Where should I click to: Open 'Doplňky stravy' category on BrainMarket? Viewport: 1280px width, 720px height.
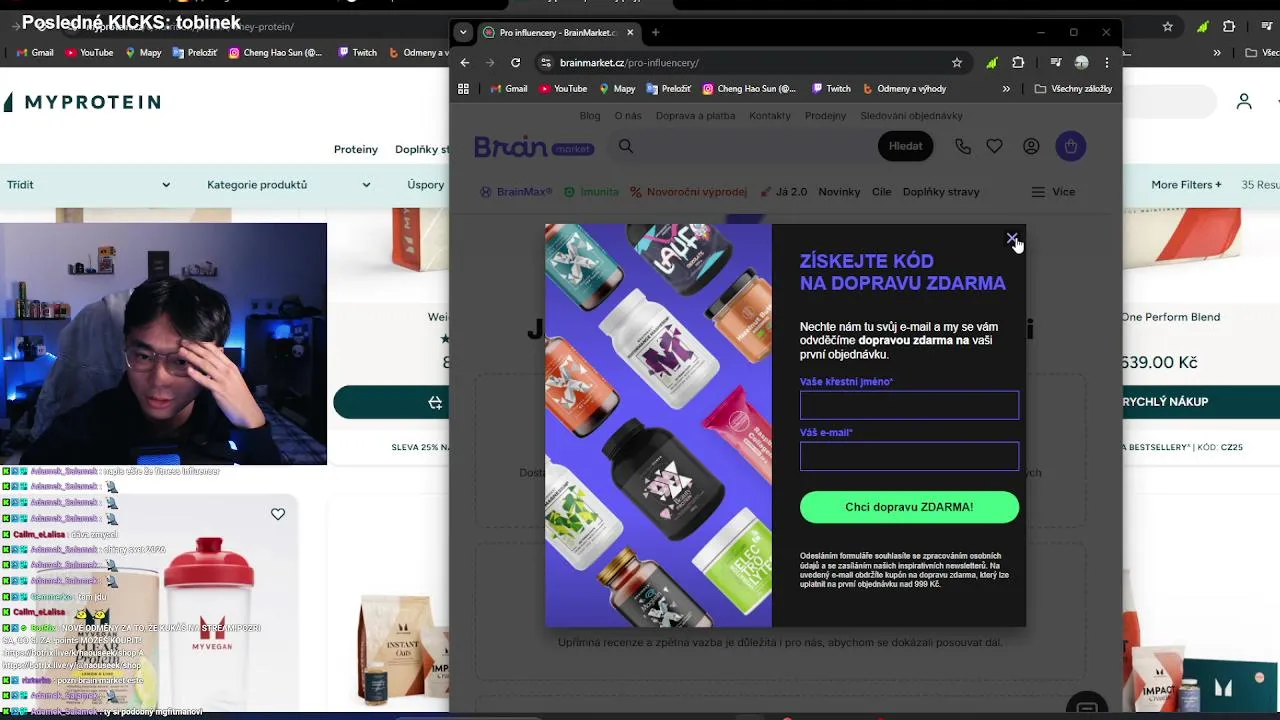[x=941, y=192]
